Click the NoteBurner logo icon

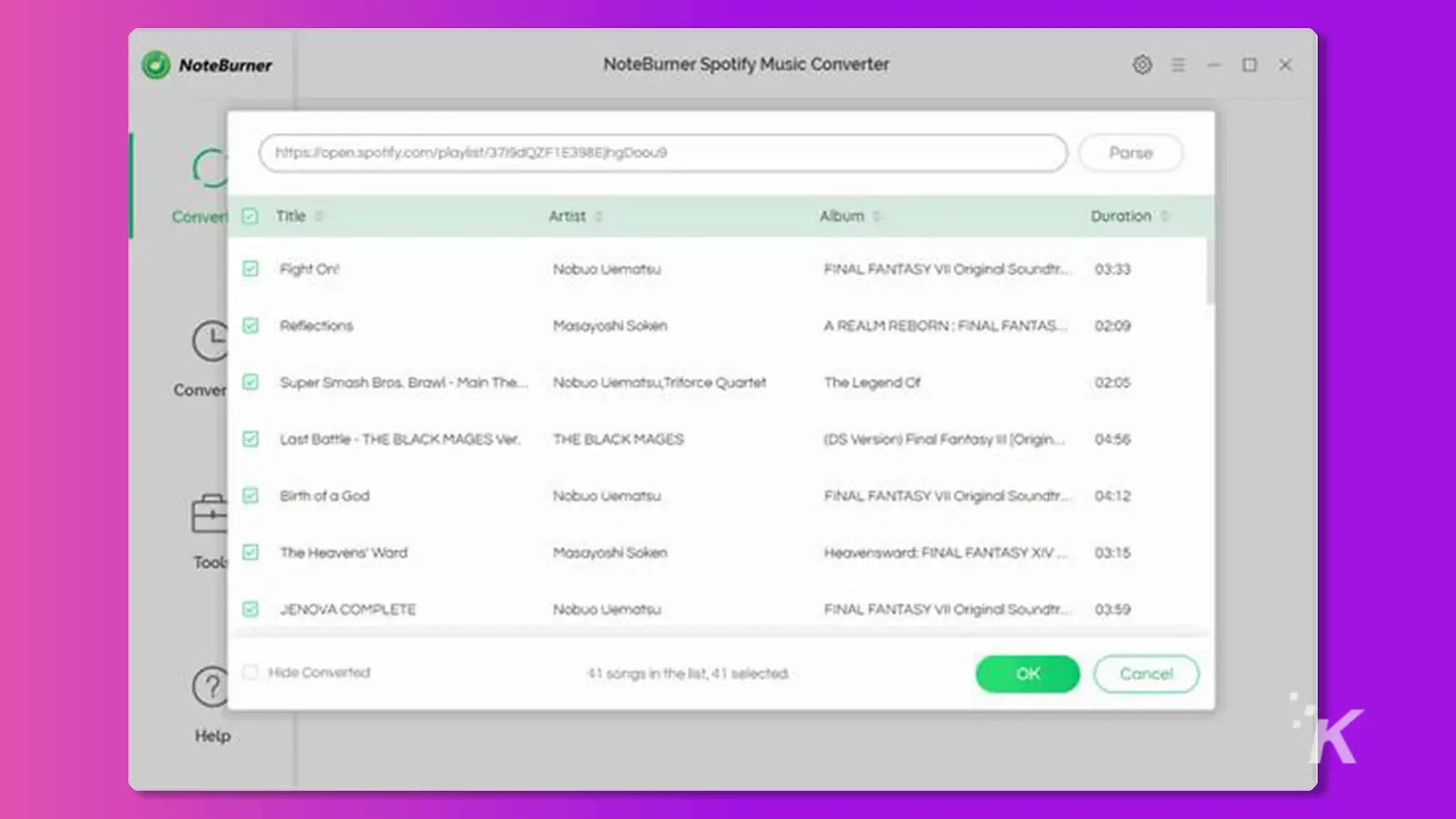pos(156,65)
